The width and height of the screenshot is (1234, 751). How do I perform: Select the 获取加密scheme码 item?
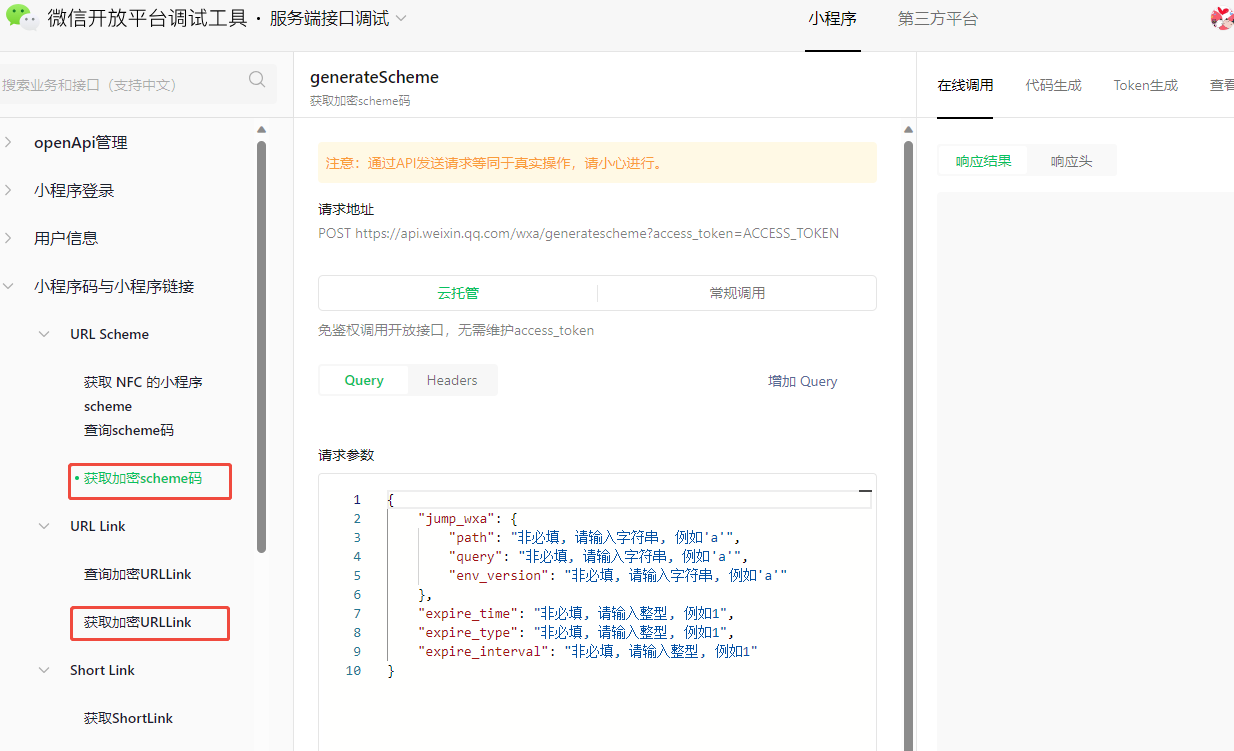click(143, 478)
